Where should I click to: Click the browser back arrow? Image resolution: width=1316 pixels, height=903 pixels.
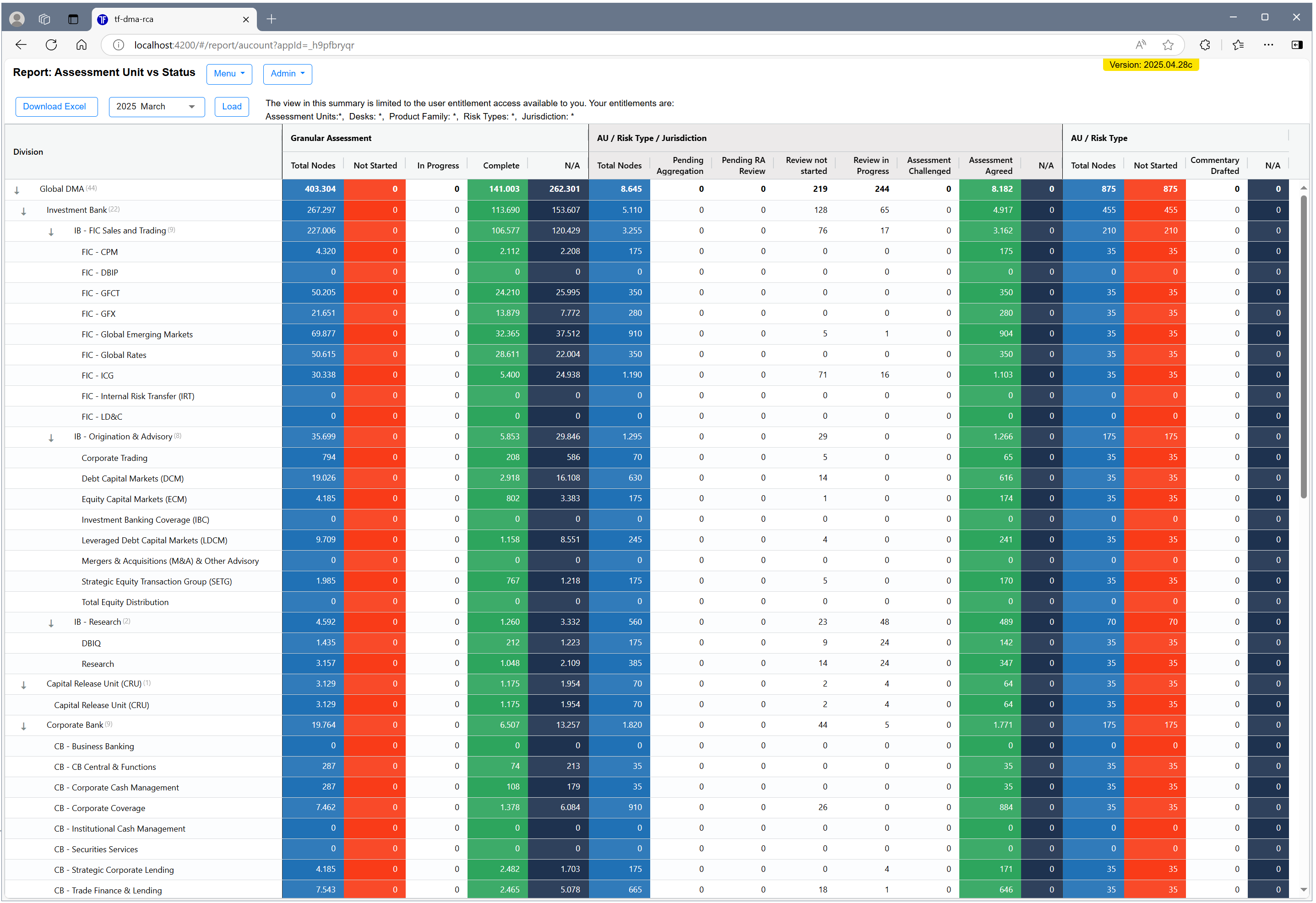tap(21, 45)
